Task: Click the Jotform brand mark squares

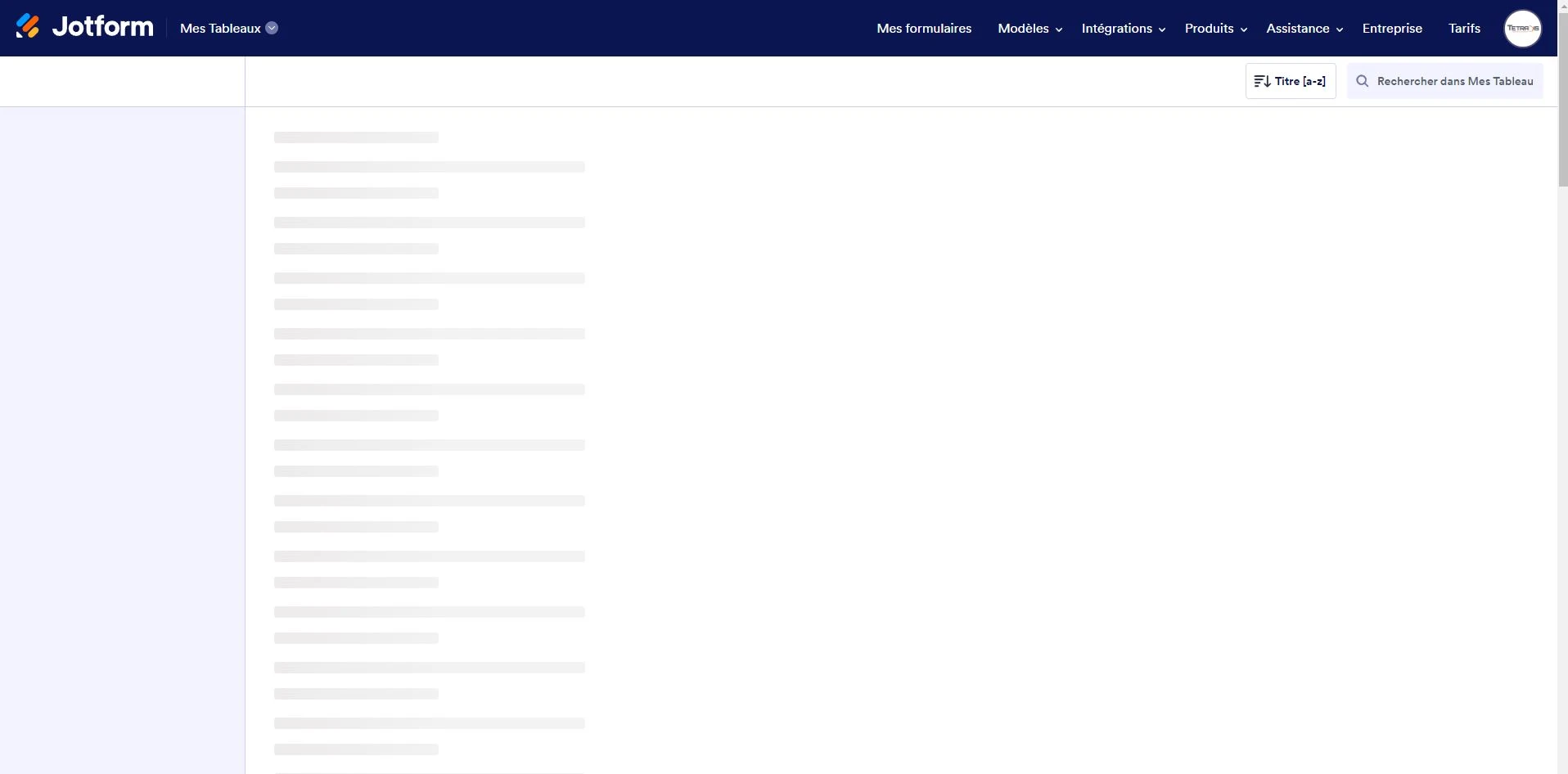Action: click(28, 25)
